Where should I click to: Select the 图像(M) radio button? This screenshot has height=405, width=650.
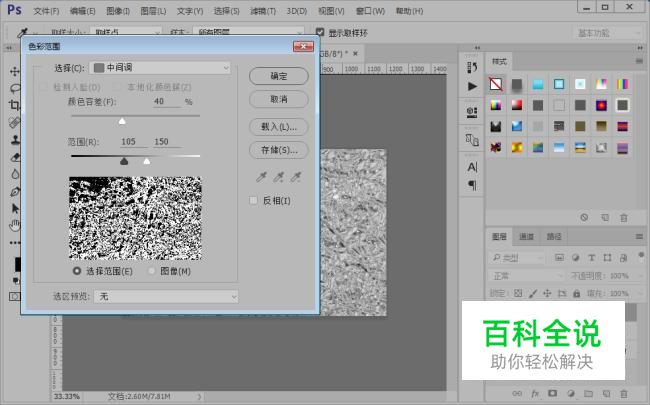pos(152,271)
